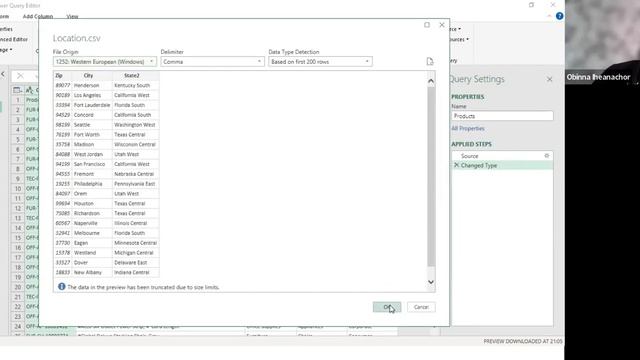Screen dimensions: 640x360
Task: Click the Minnesota Central state cell
Action: click(136, 242)
